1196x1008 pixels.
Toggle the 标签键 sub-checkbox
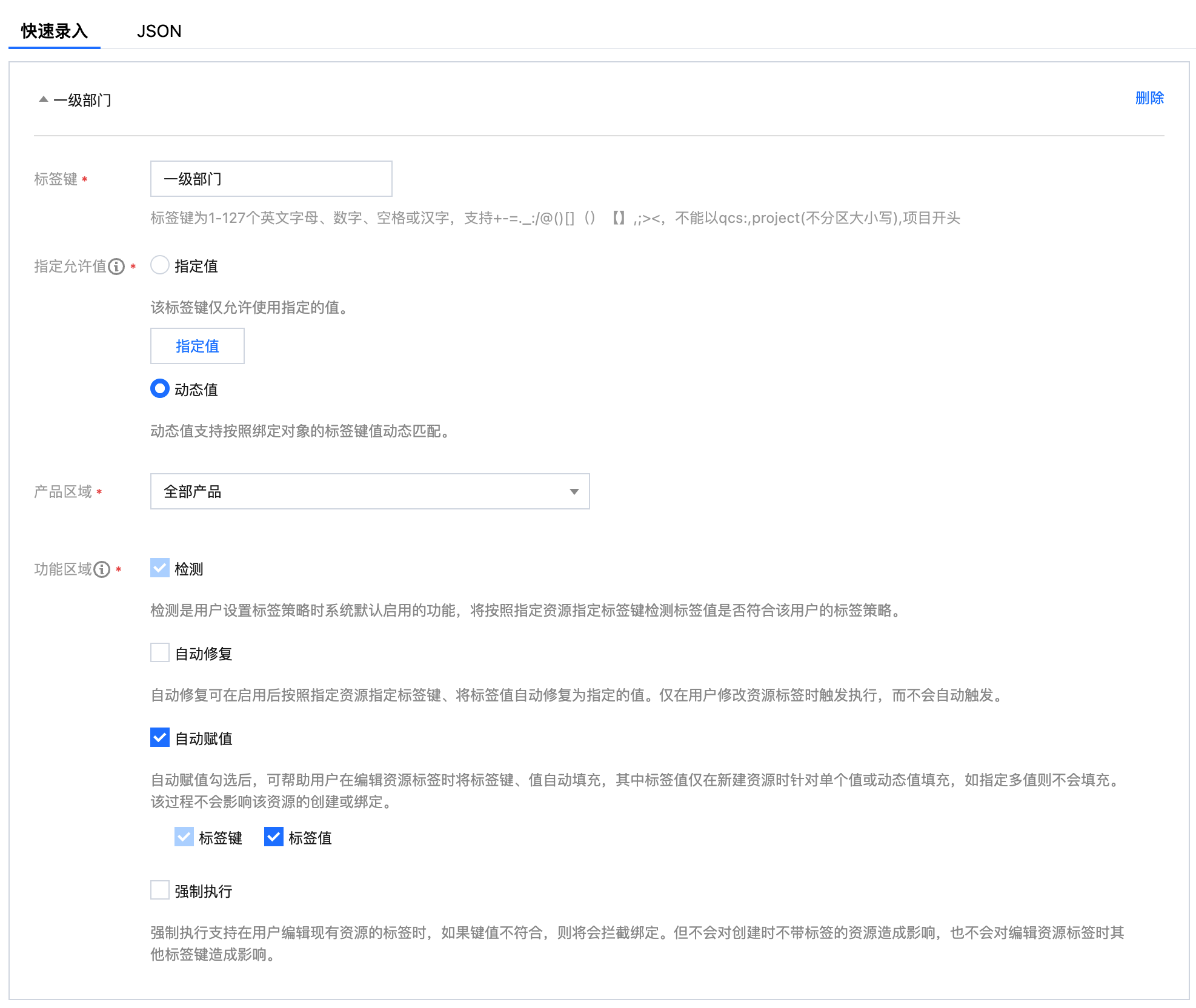tap(184, 837)
